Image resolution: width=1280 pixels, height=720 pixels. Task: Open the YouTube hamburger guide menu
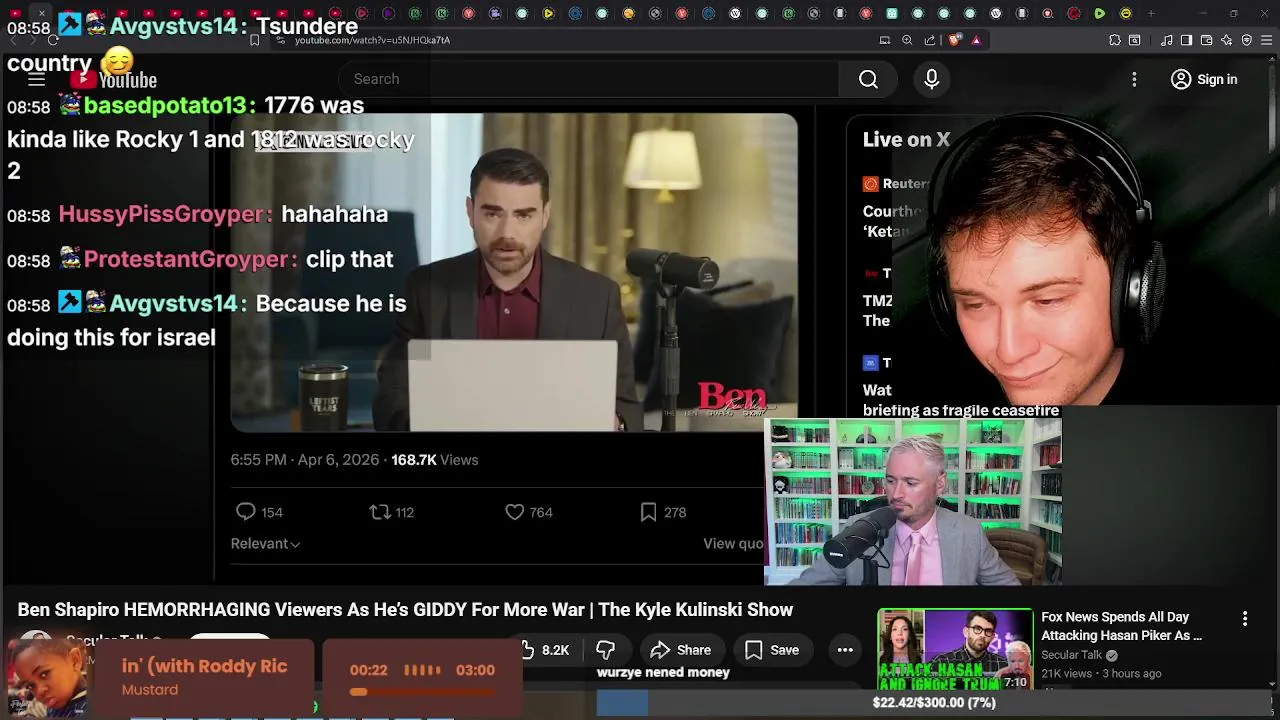coord(36,79)
